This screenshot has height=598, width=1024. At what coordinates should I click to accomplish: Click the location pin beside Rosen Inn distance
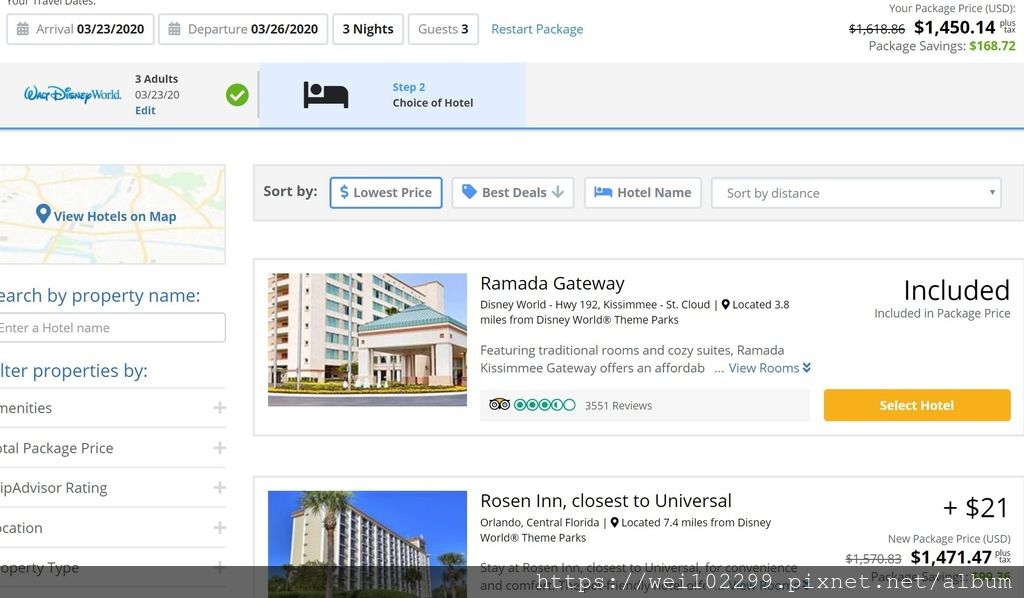click(614, 523)
